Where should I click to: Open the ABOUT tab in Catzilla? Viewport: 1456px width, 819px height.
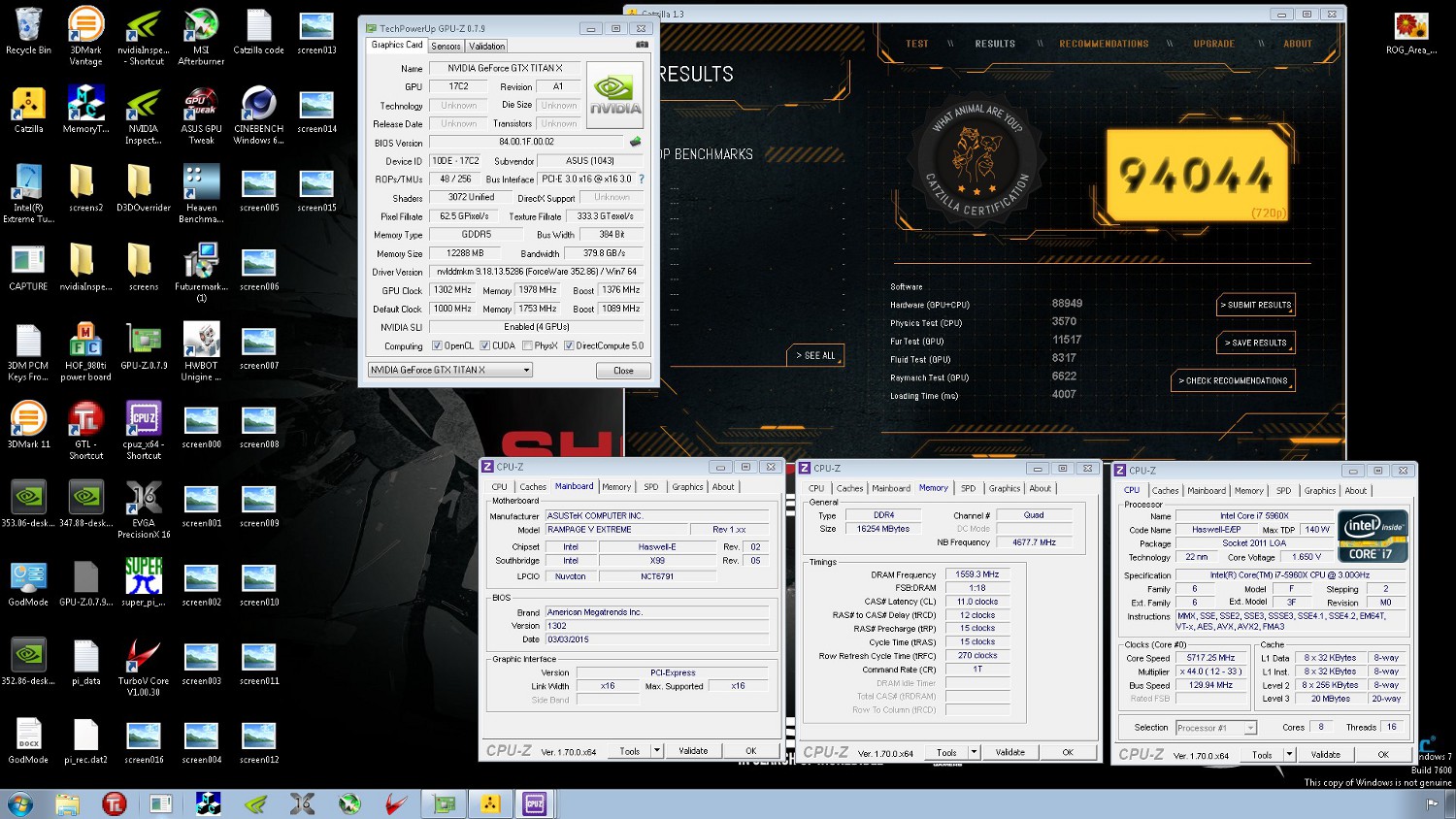[x=1298, y=44]
